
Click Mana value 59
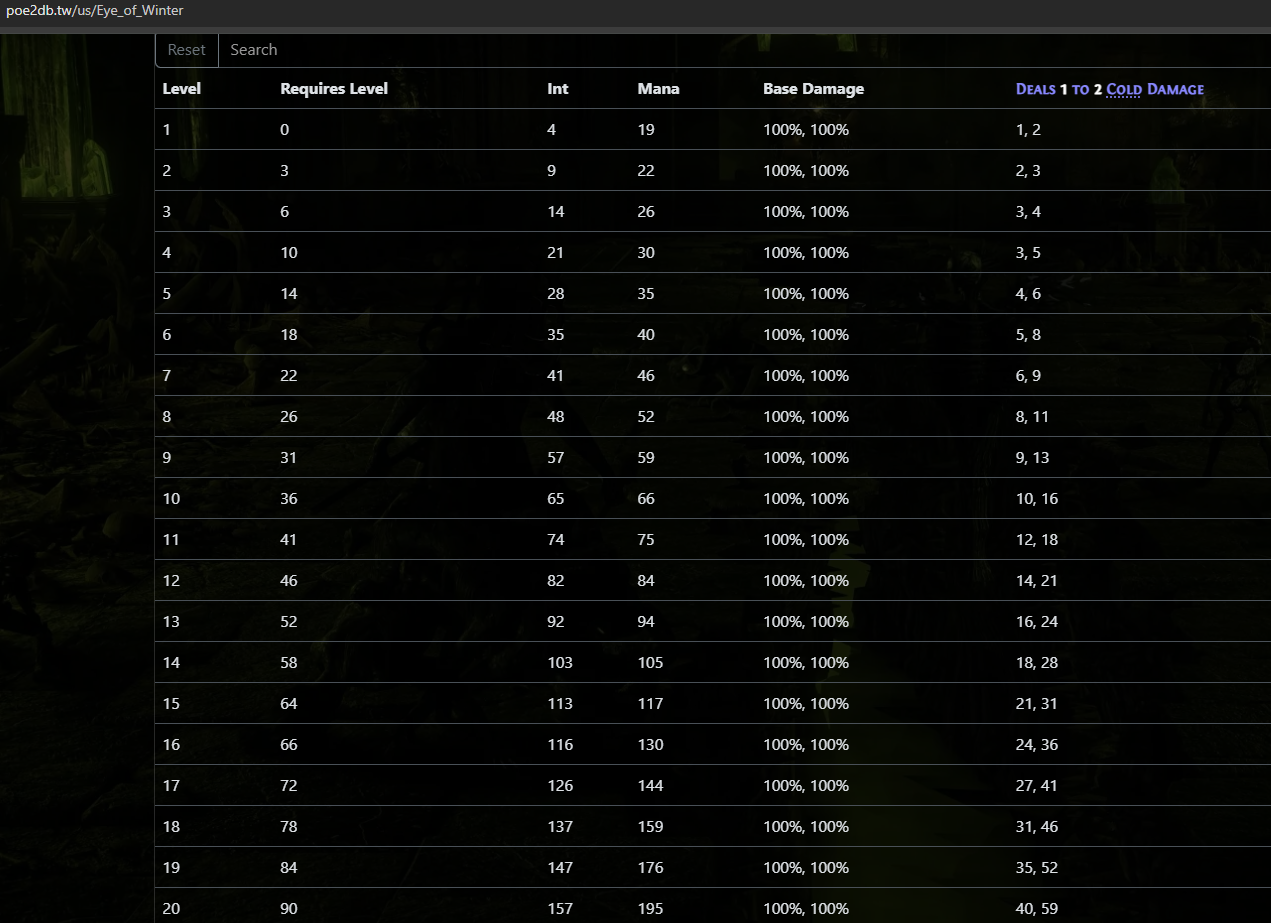(646, 458)
